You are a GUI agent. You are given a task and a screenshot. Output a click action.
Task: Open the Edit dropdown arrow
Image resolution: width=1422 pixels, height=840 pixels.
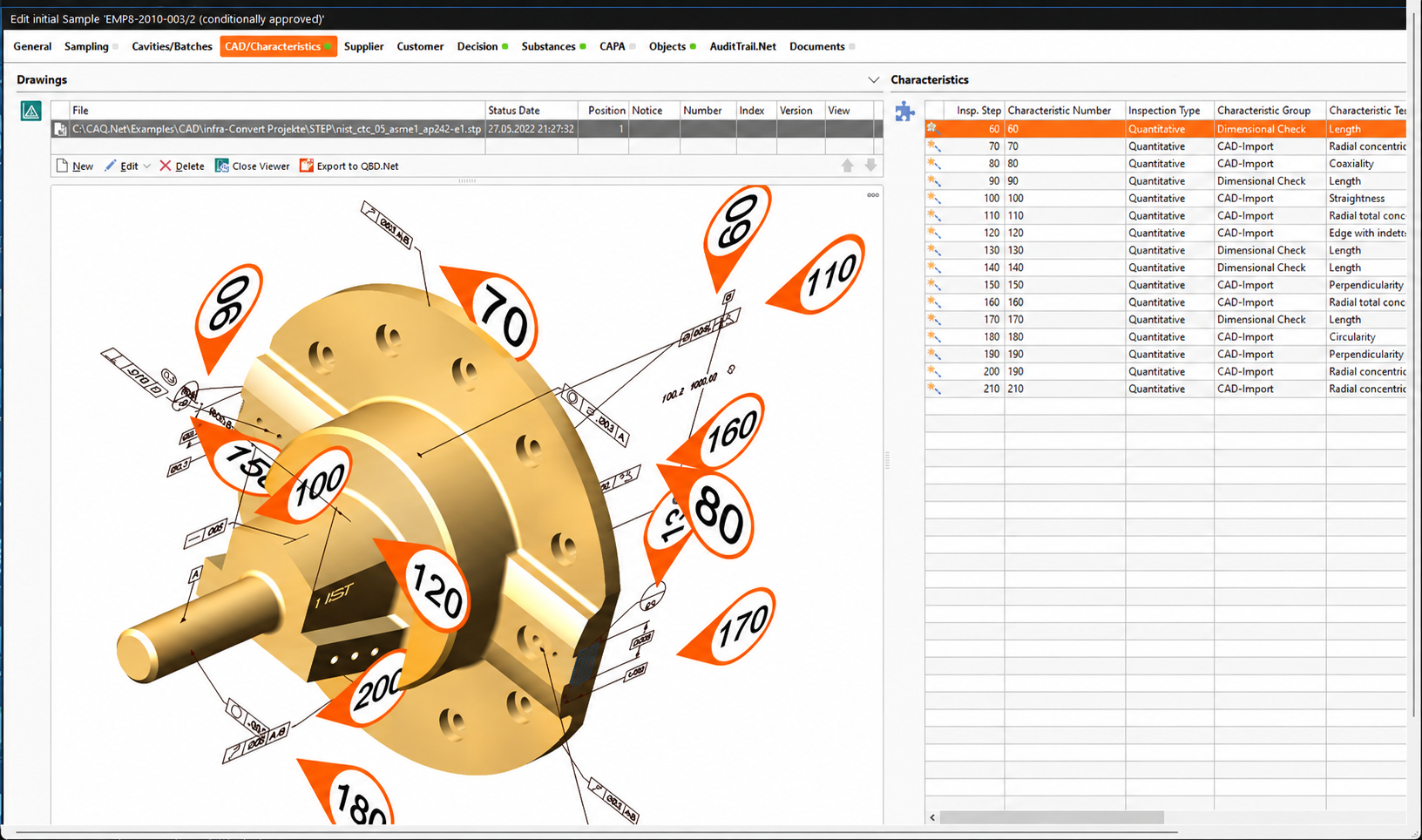(x=146, y=166)
